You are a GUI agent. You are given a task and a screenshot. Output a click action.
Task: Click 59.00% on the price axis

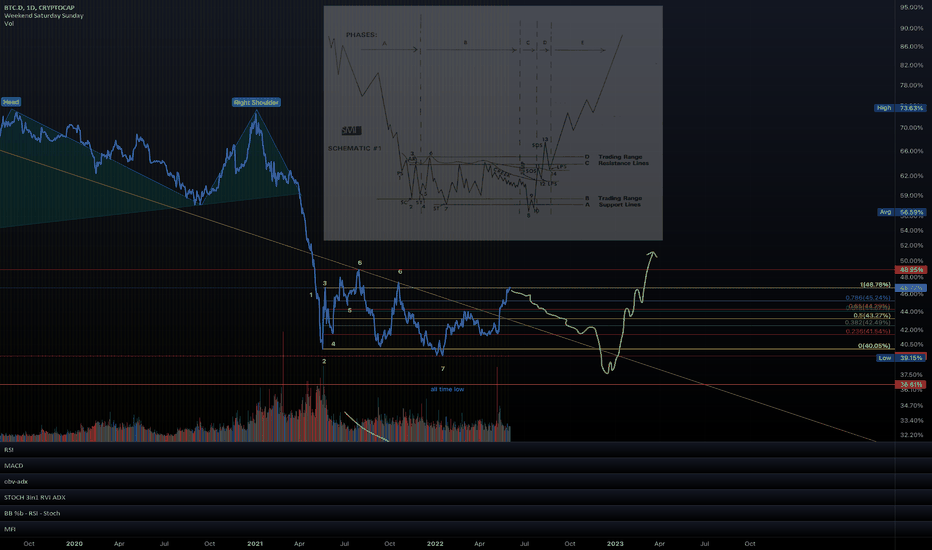(x=911, y=195)
